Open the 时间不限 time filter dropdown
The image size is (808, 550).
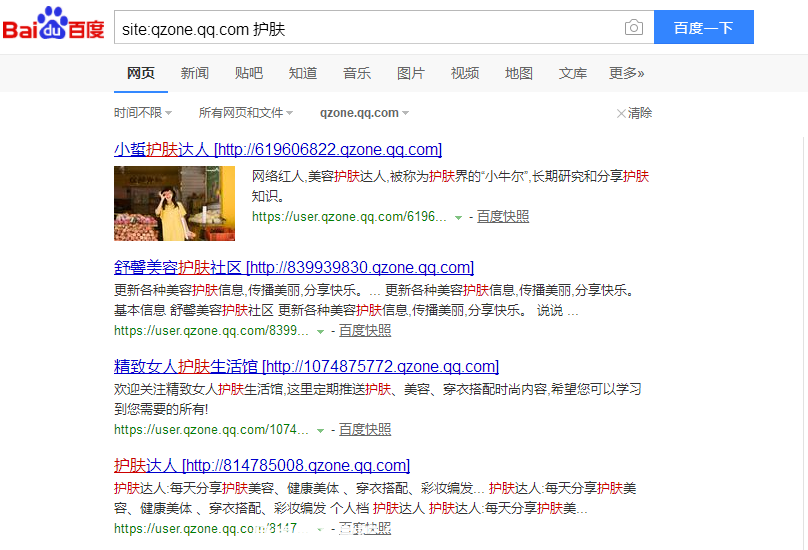[x=143, y=113]
